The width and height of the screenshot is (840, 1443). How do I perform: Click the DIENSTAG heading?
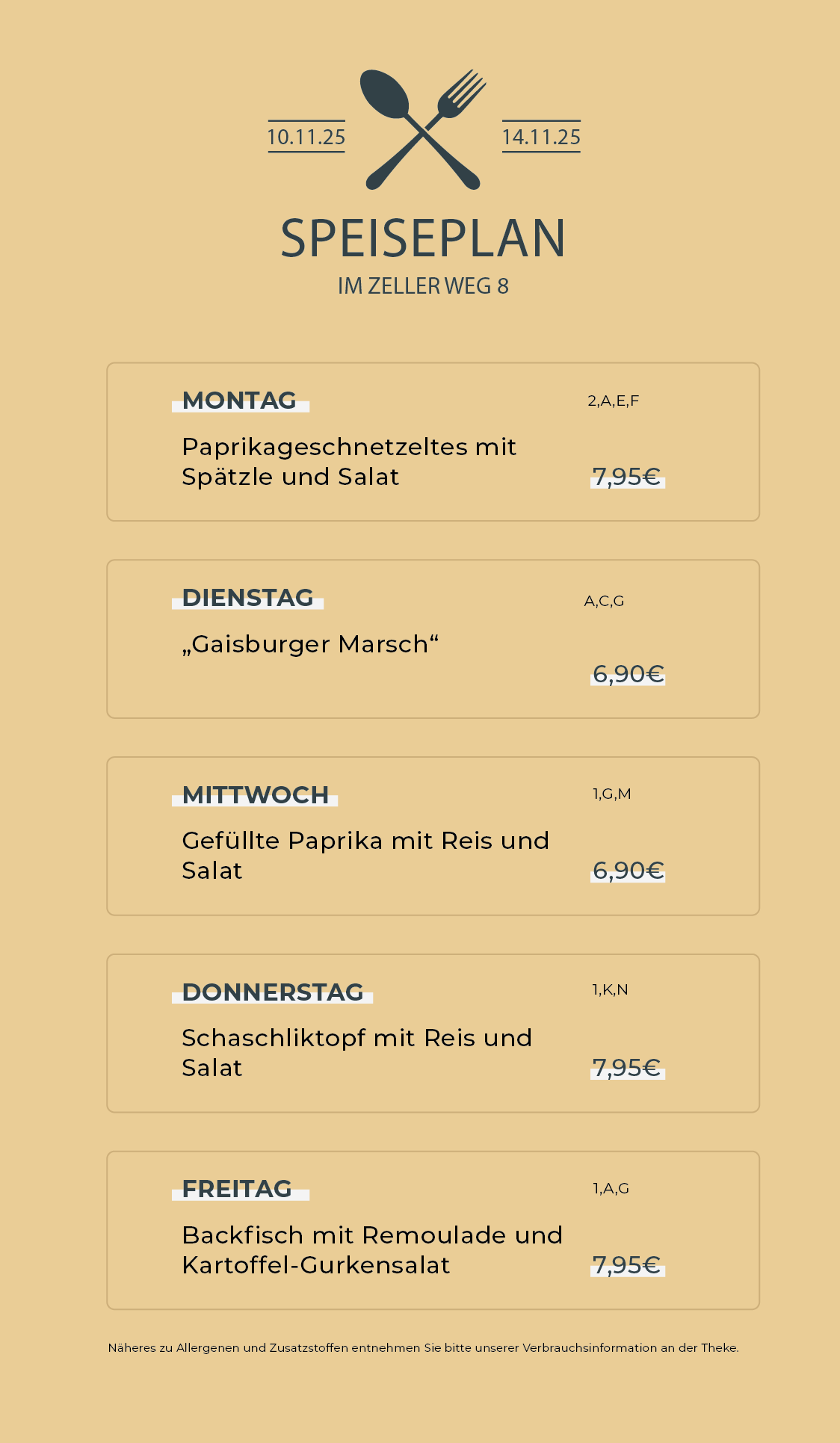click(x=247, y=598)
